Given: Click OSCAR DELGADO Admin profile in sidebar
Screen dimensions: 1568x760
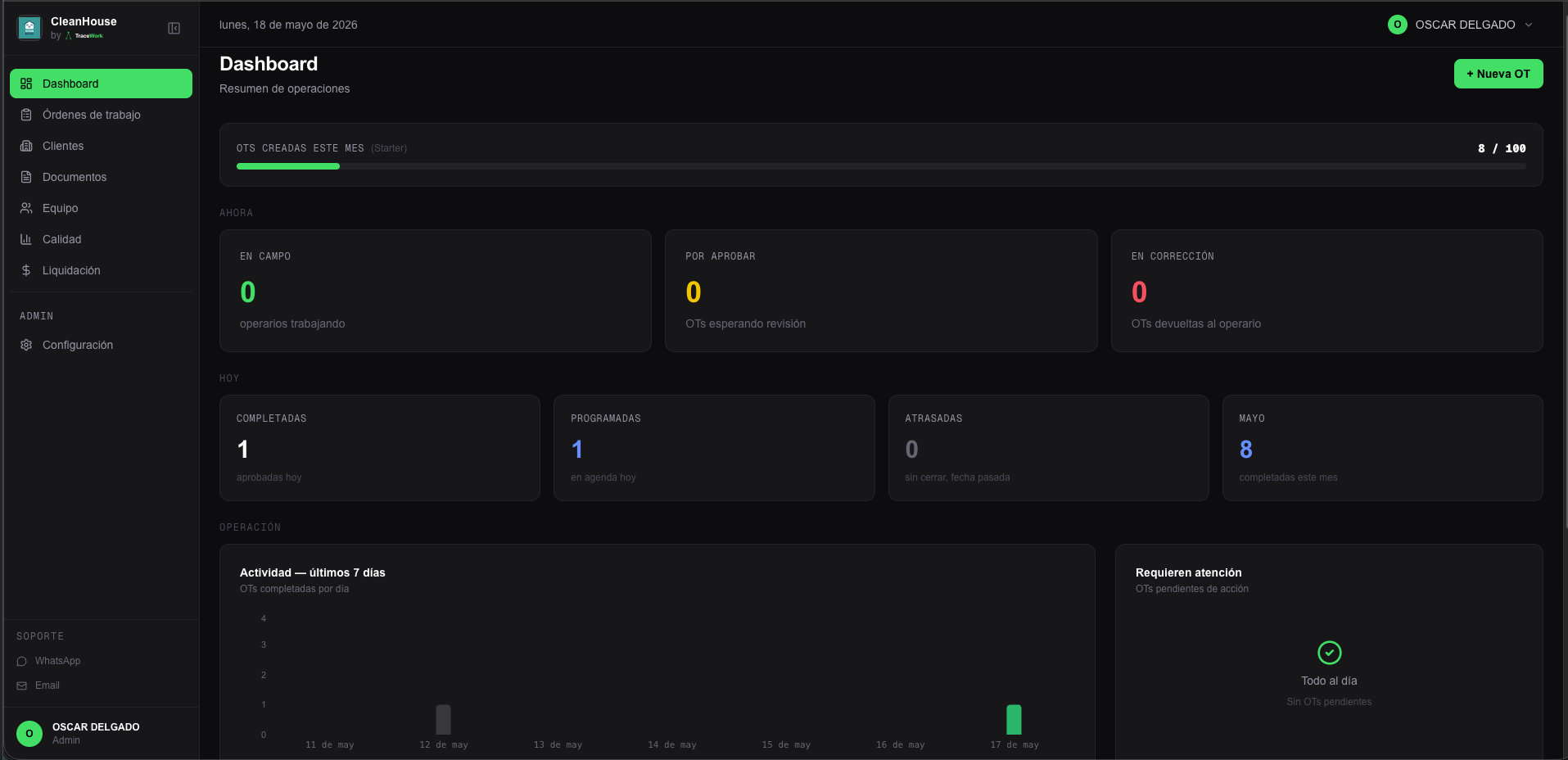Looking at the screenshot, I should tap(101, 733).
